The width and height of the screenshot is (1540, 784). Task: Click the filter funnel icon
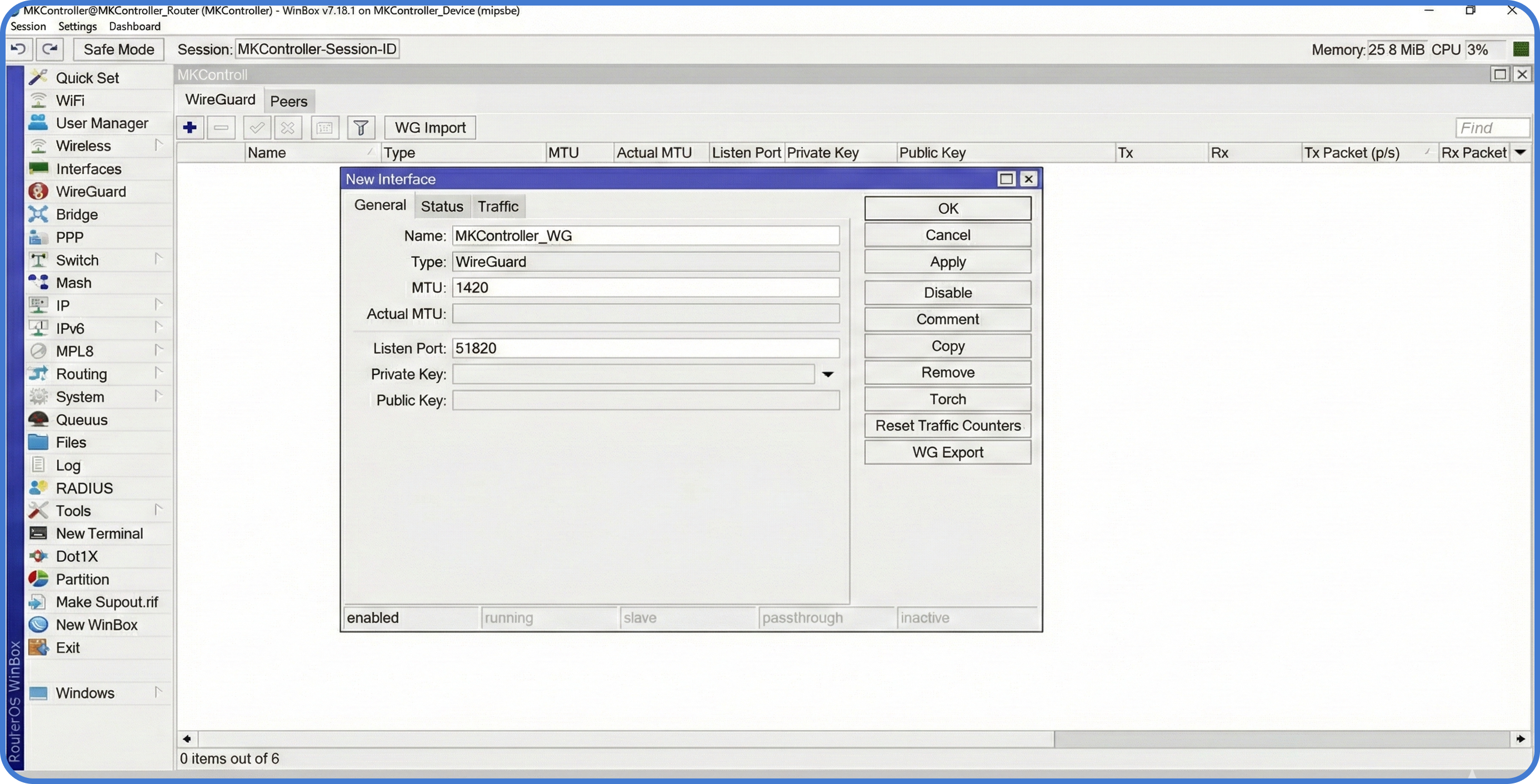tap(360, 127)
